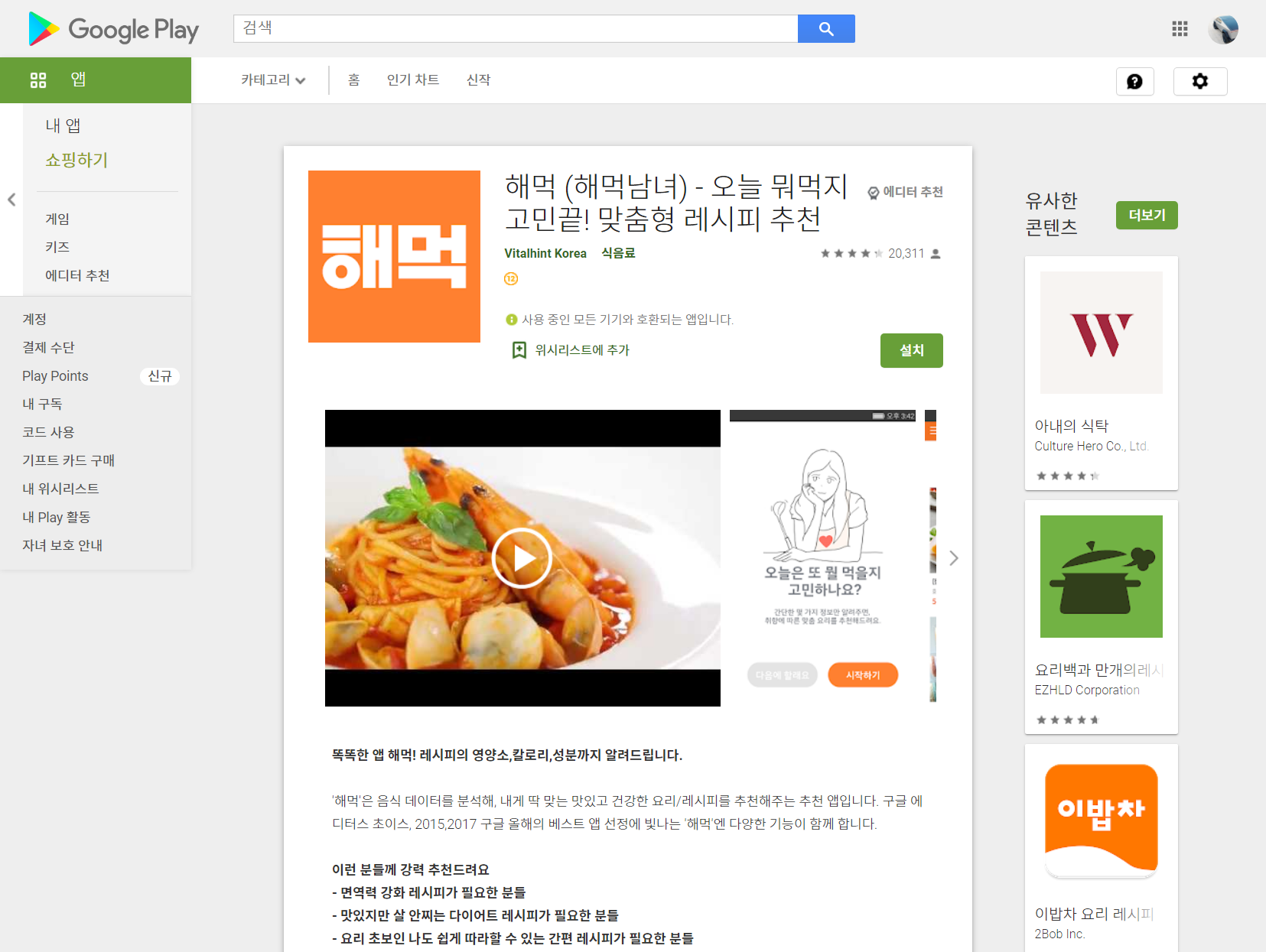The height and width of the screenshot is (952, 1266).
Task: Open 에디터 추천 in sidebar
Action: pyautogui.click(x=77, y=276)
